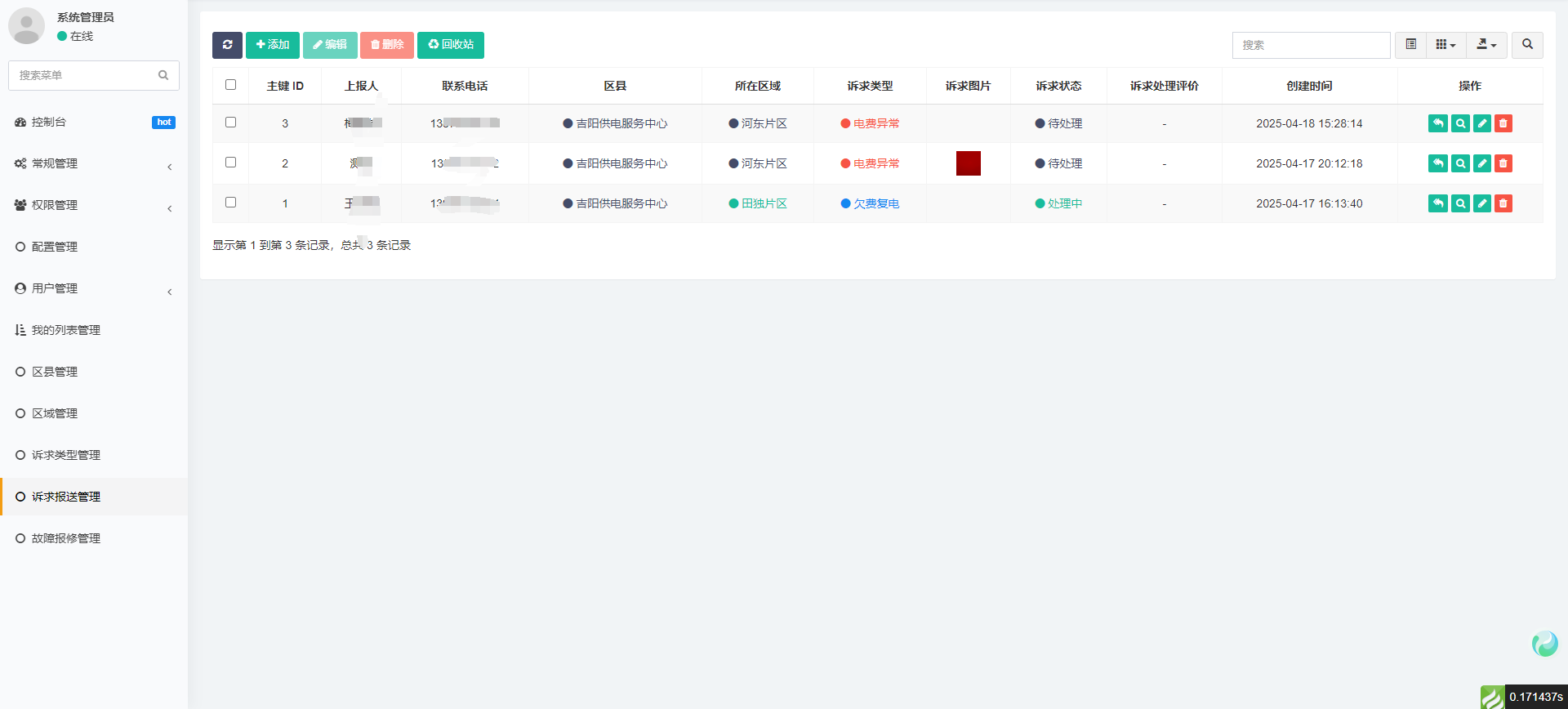Click the reply icon for record 3
Viewport: 1568px width, 709px height.
tap(1437, 123)
